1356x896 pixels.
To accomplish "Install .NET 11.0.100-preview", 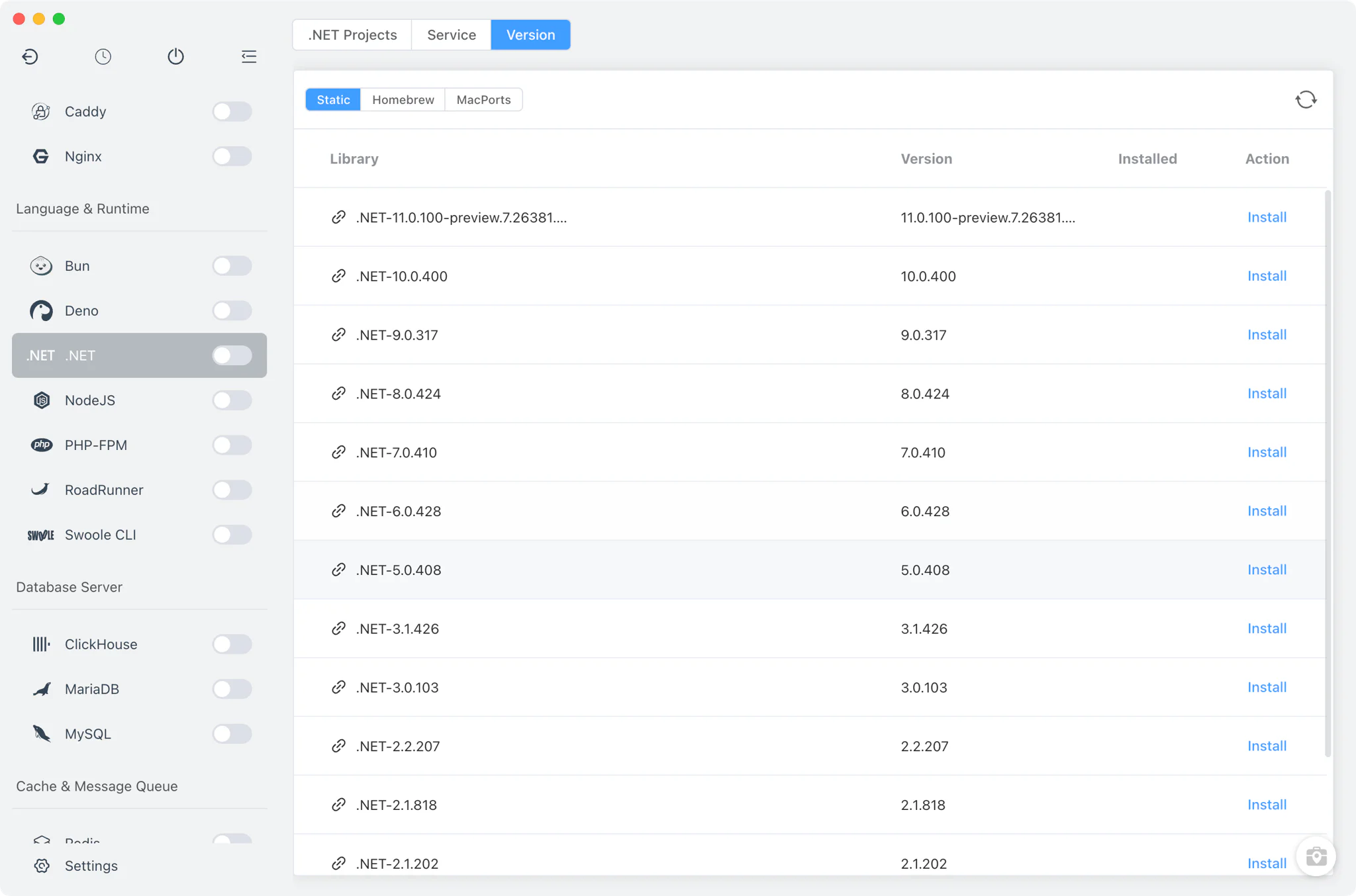I will [1267, 217].
